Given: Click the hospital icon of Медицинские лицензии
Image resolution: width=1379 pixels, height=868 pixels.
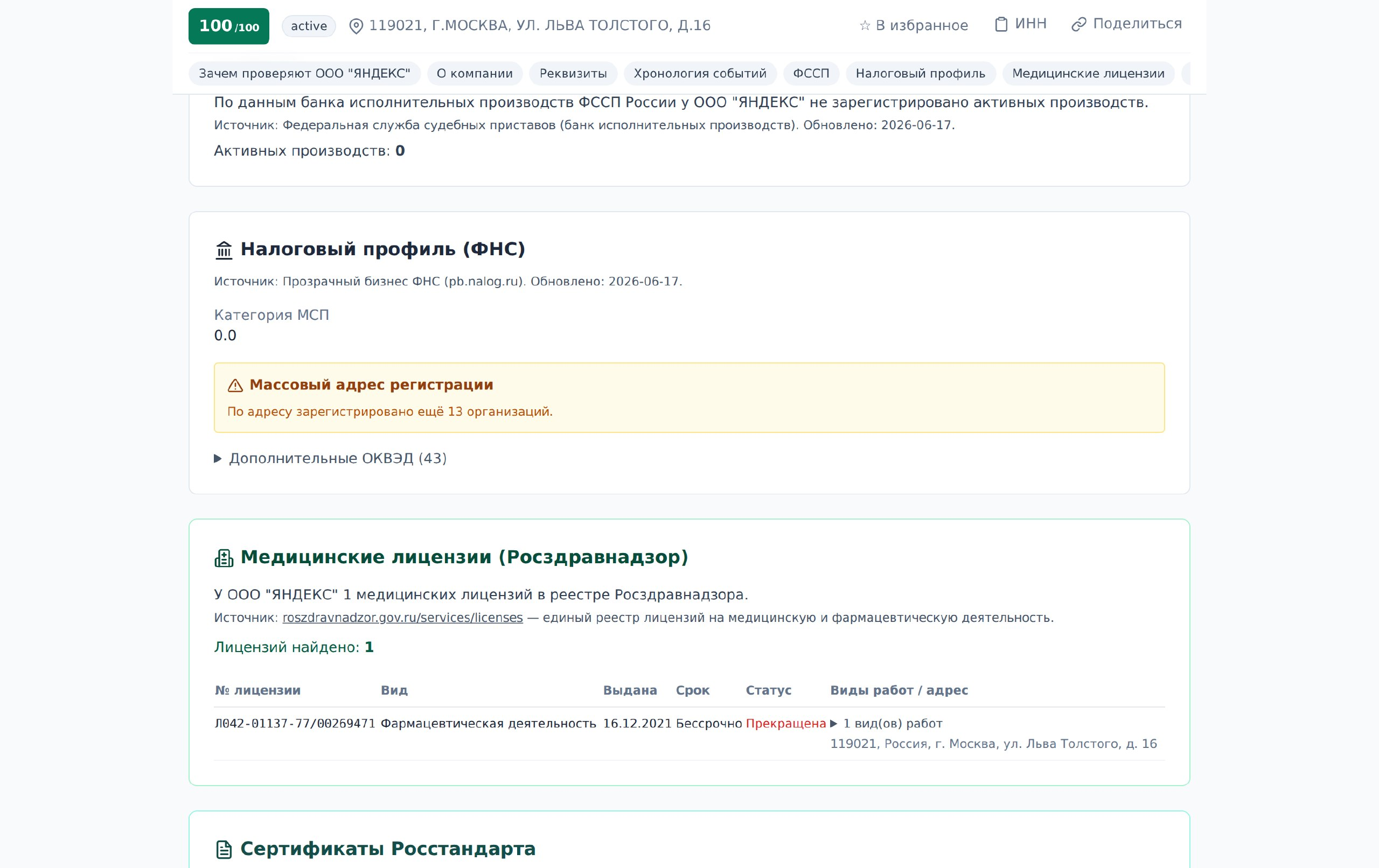Looking at the screenshot, I should [x=224, y=558].
